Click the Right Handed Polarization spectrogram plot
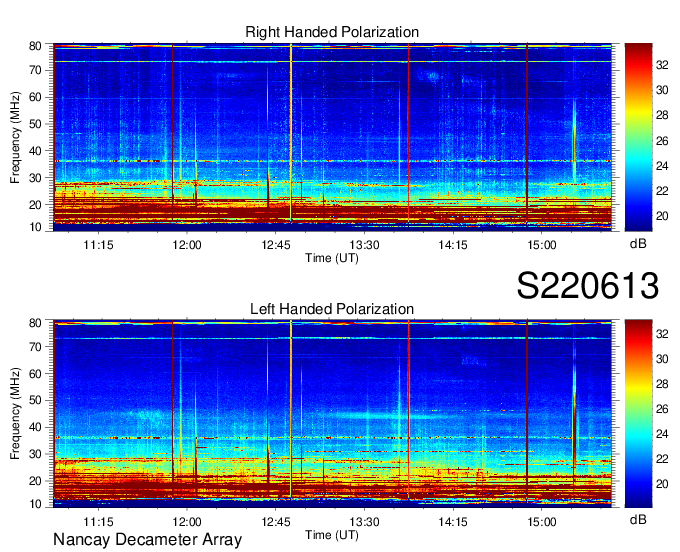 (332, 137)
